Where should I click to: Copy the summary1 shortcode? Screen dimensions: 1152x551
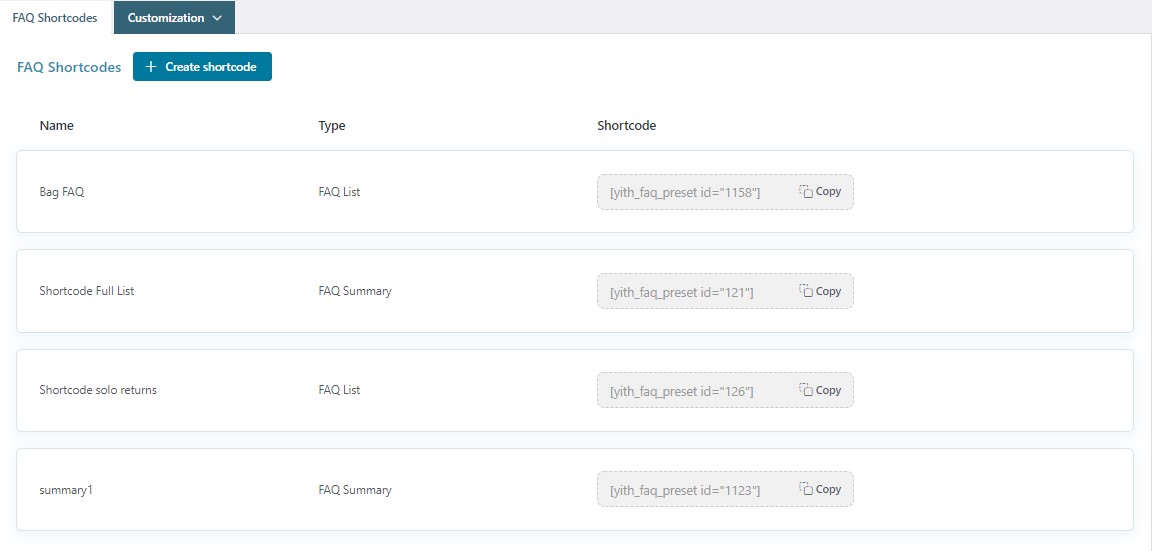coord(820,490)
